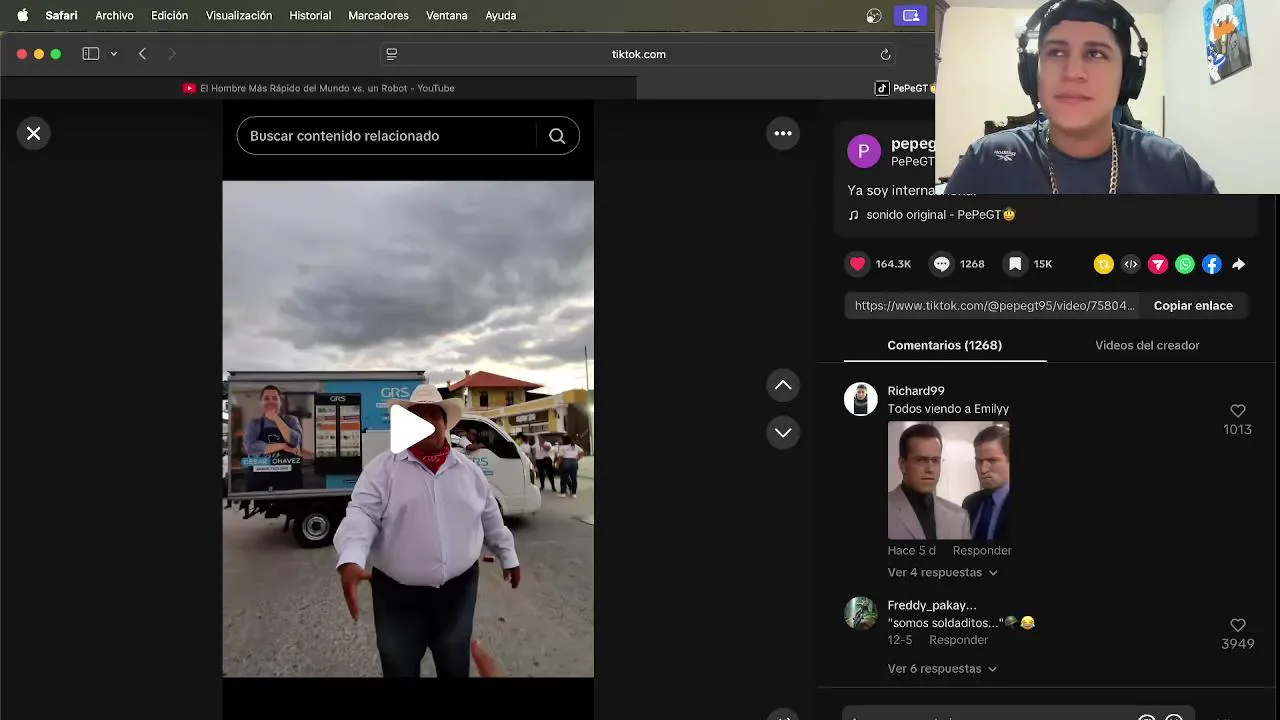Click the search magnifier icon
1280x720 pixels.
click(557, 136)
